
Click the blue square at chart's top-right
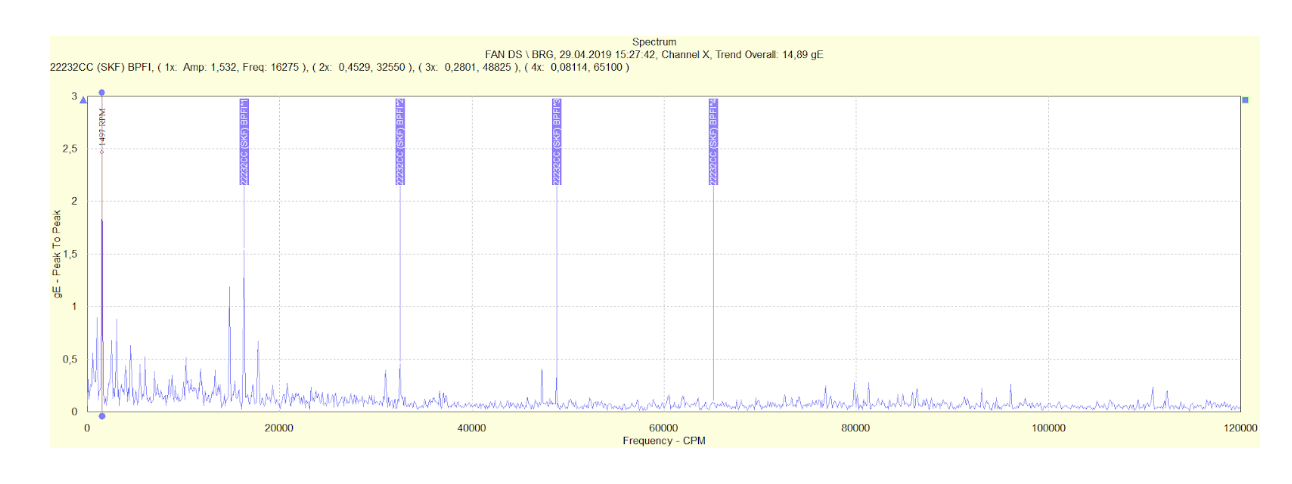(1245, 100)
